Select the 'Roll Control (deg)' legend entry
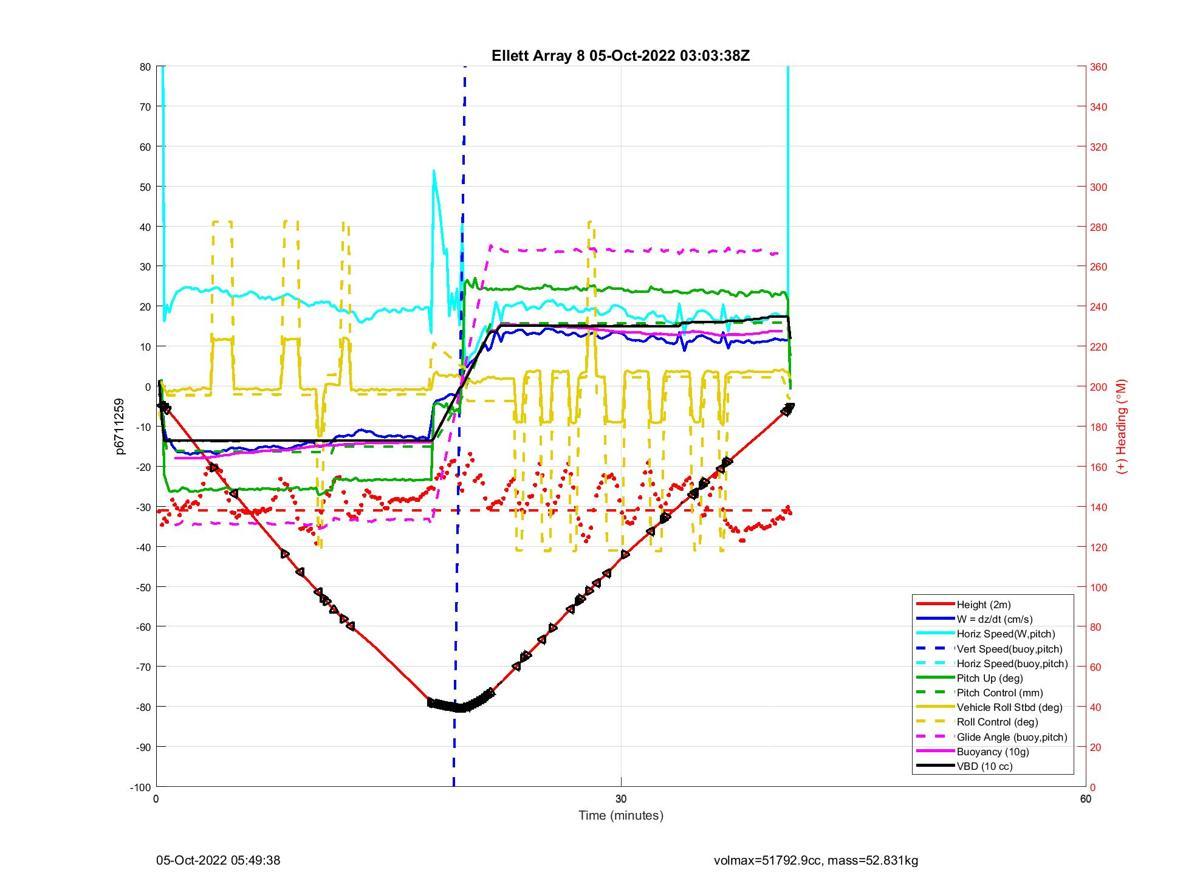This screenshot has width=1200, height=885. click(x=997, y=721)
